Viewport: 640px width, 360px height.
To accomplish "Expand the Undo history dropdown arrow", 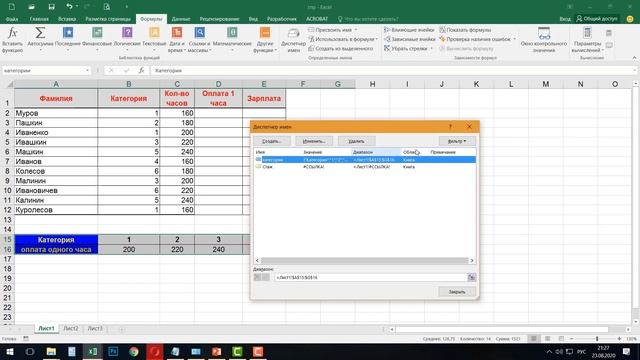I will pyautogui.click(x=77, y=7).
